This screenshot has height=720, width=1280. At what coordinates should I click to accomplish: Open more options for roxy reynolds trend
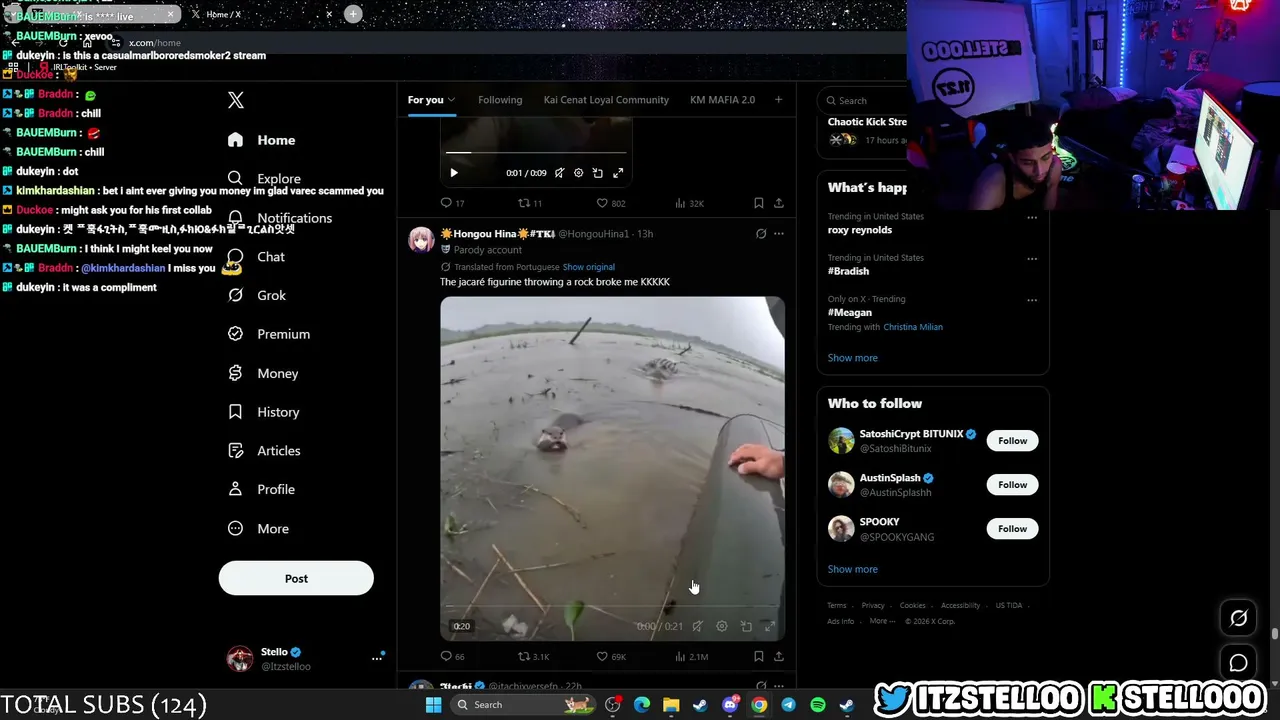1032,217
